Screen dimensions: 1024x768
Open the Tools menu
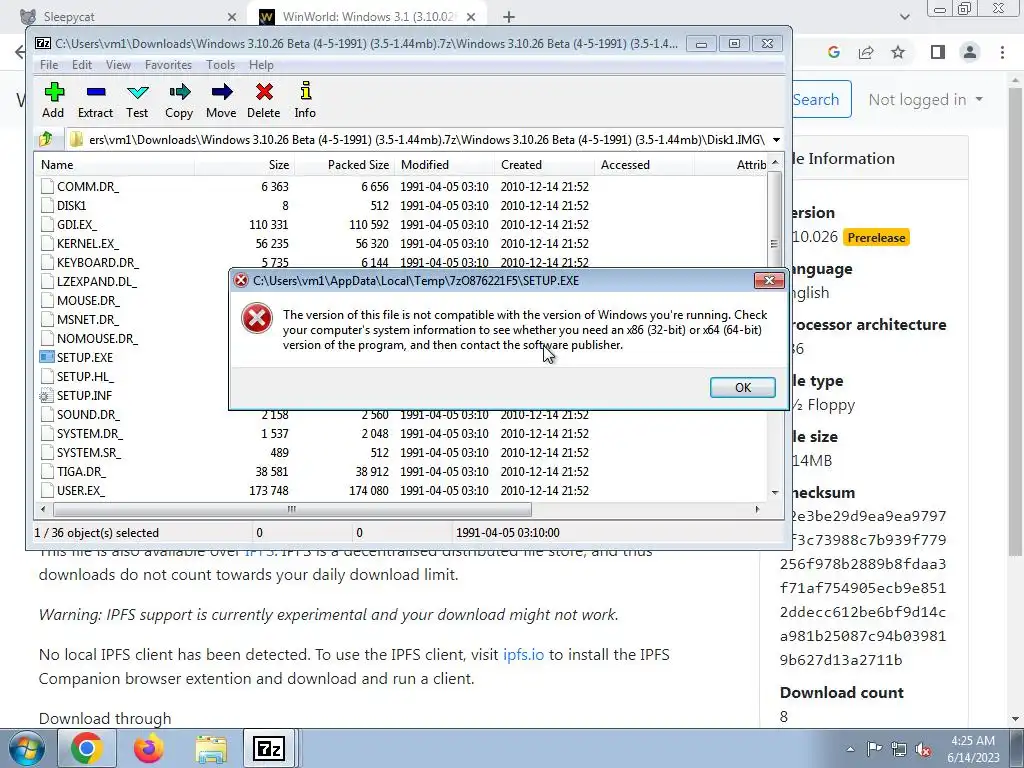click(x=220, y=65)
